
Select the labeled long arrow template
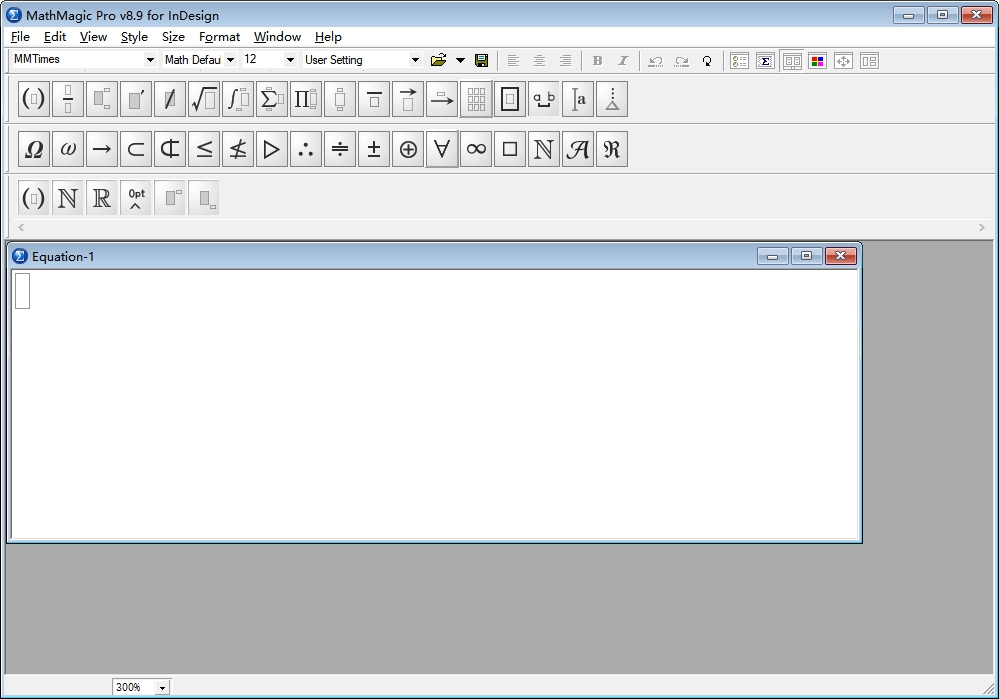pyautogui.click(x=442, y=99)
